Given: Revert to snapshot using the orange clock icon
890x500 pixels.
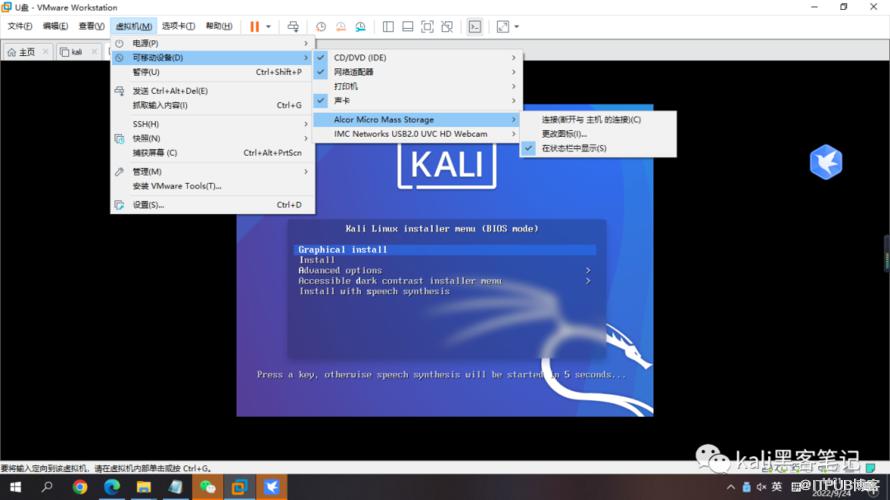Looking at the screenshot, I should pos(341,27).
